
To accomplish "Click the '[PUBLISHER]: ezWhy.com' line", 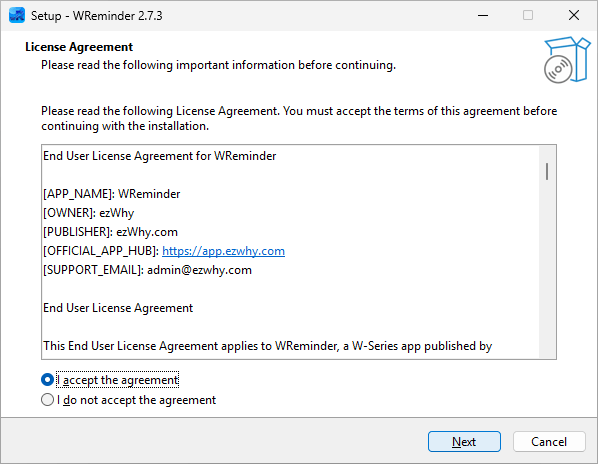I will pyautogui.click(x=110, y=232).
